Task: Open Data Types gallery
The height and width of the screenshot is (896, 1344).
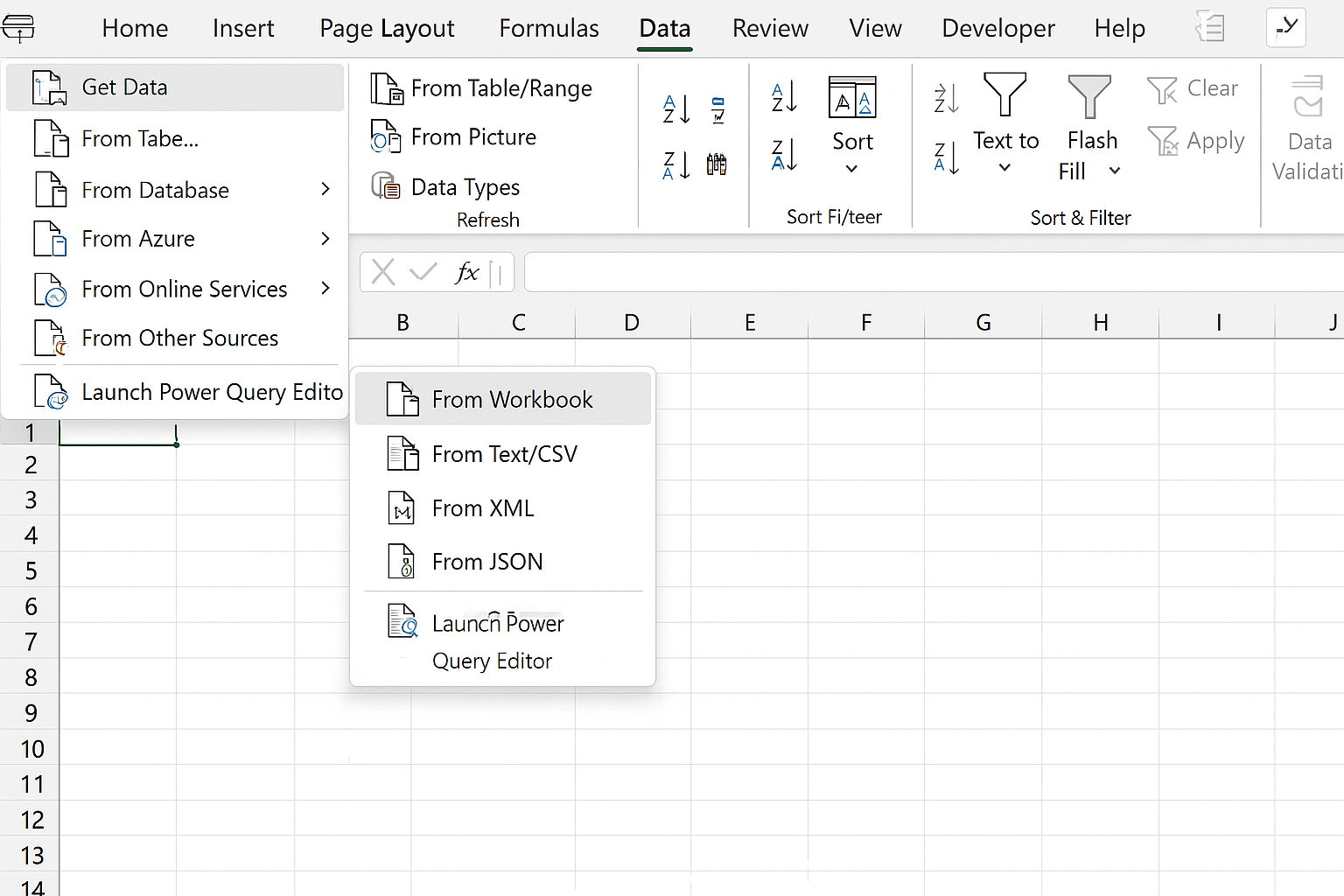Action: 446,186
